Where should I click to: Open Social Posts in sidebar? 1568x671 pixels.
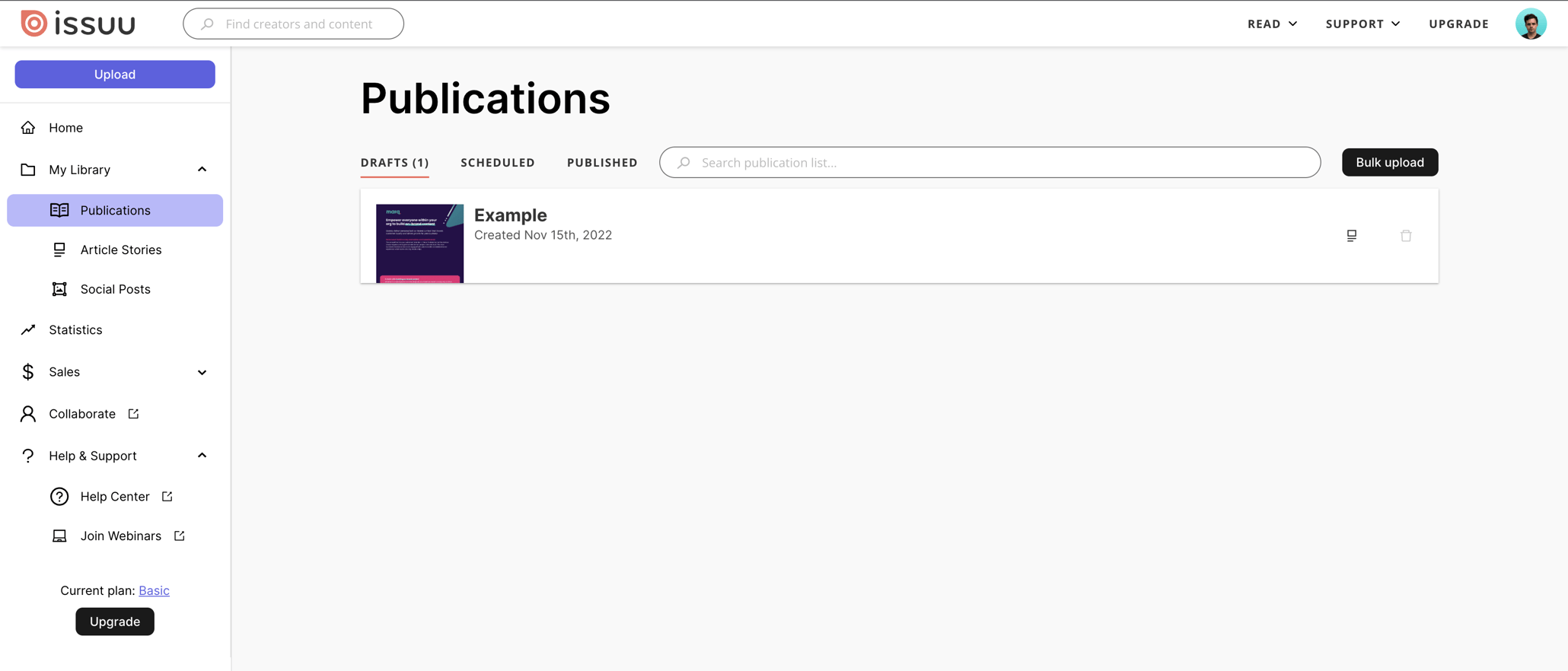pos(115,289)
